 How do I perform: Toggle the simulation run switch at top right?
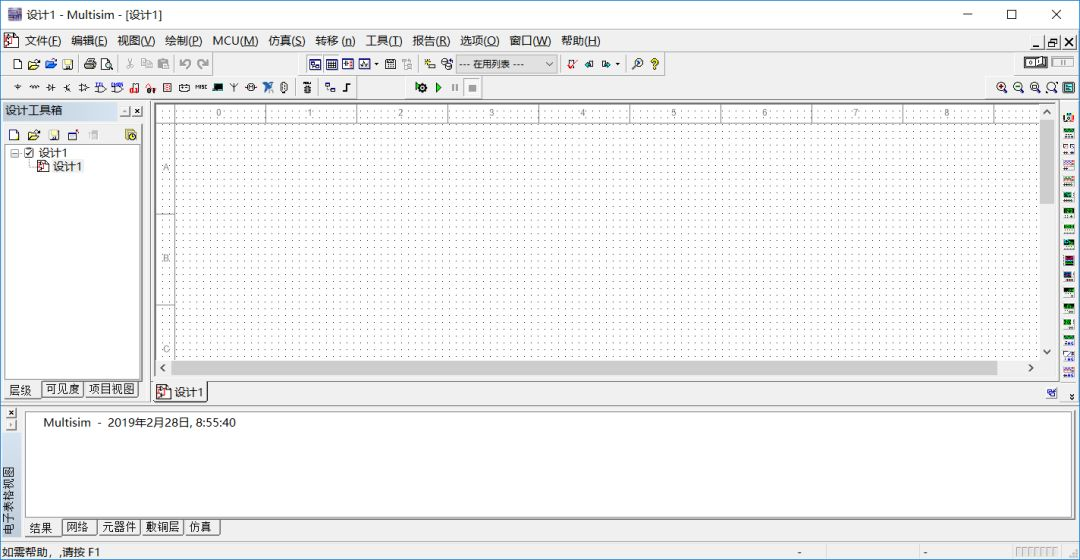click(x=1035, y=63)
